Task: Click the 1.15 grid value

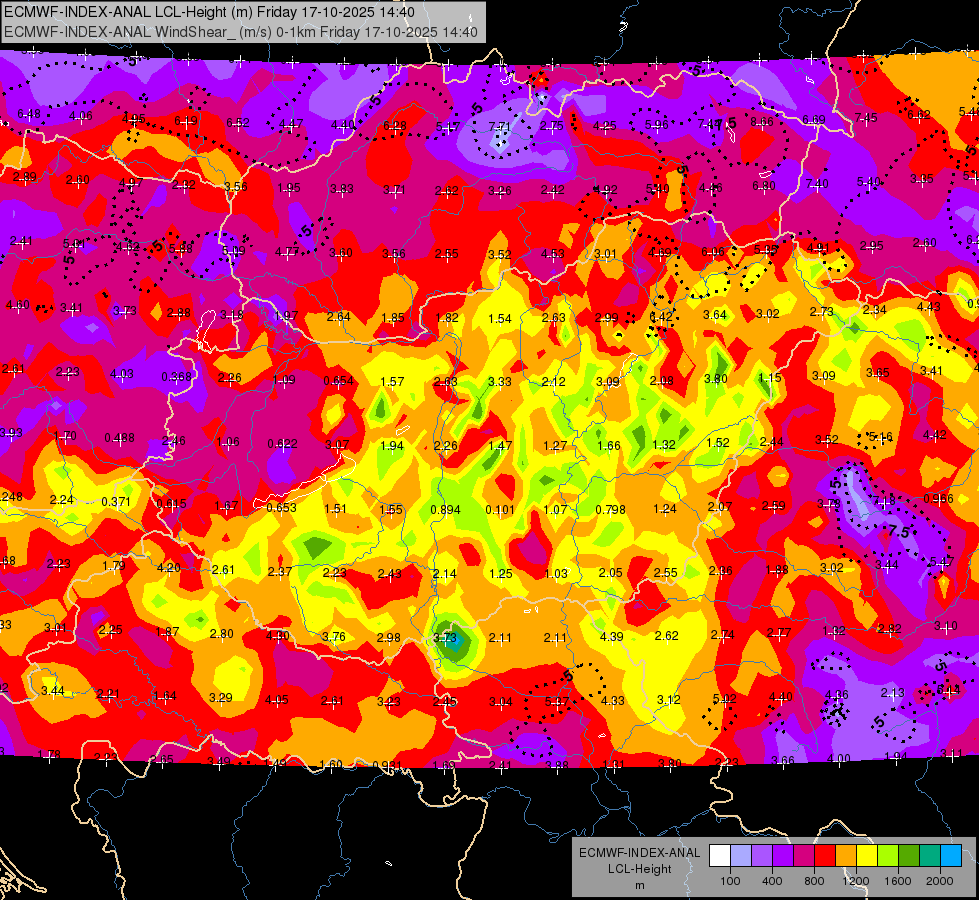Action: click(x=770, y=378)
